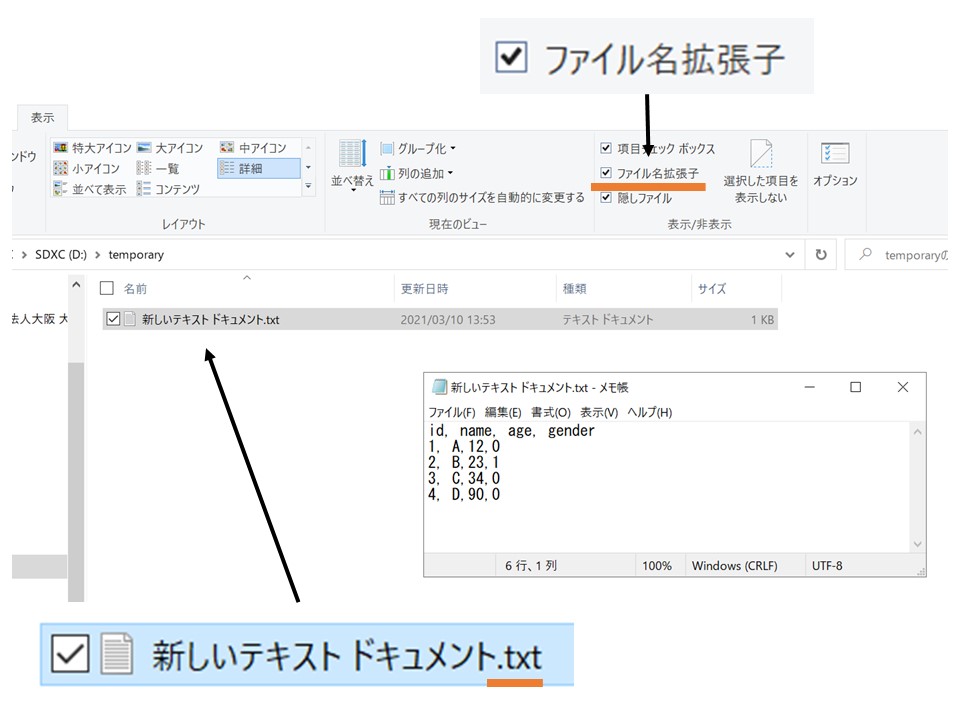Switch to 大アイコン view

click(x=144, y=148)
